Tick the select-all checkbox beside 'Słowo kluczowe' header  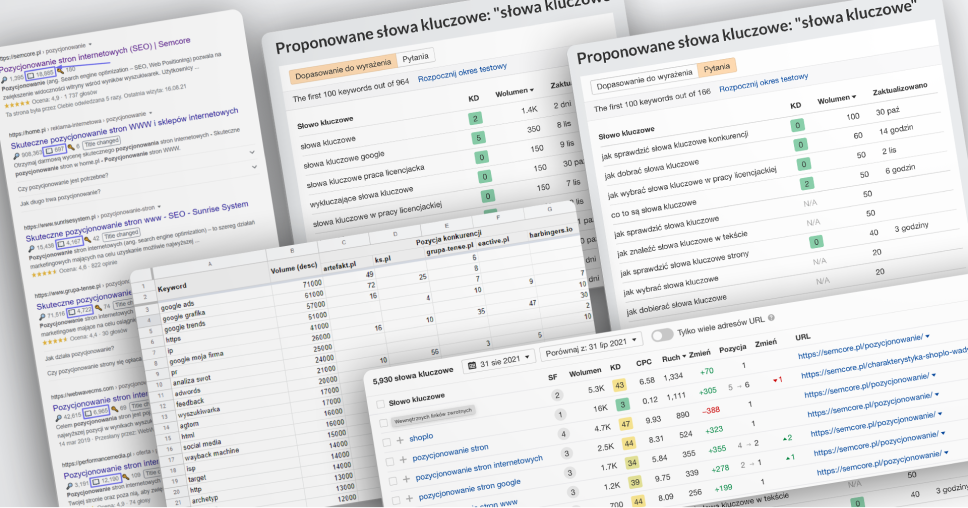pyautogui.click(x=380, y=405)
